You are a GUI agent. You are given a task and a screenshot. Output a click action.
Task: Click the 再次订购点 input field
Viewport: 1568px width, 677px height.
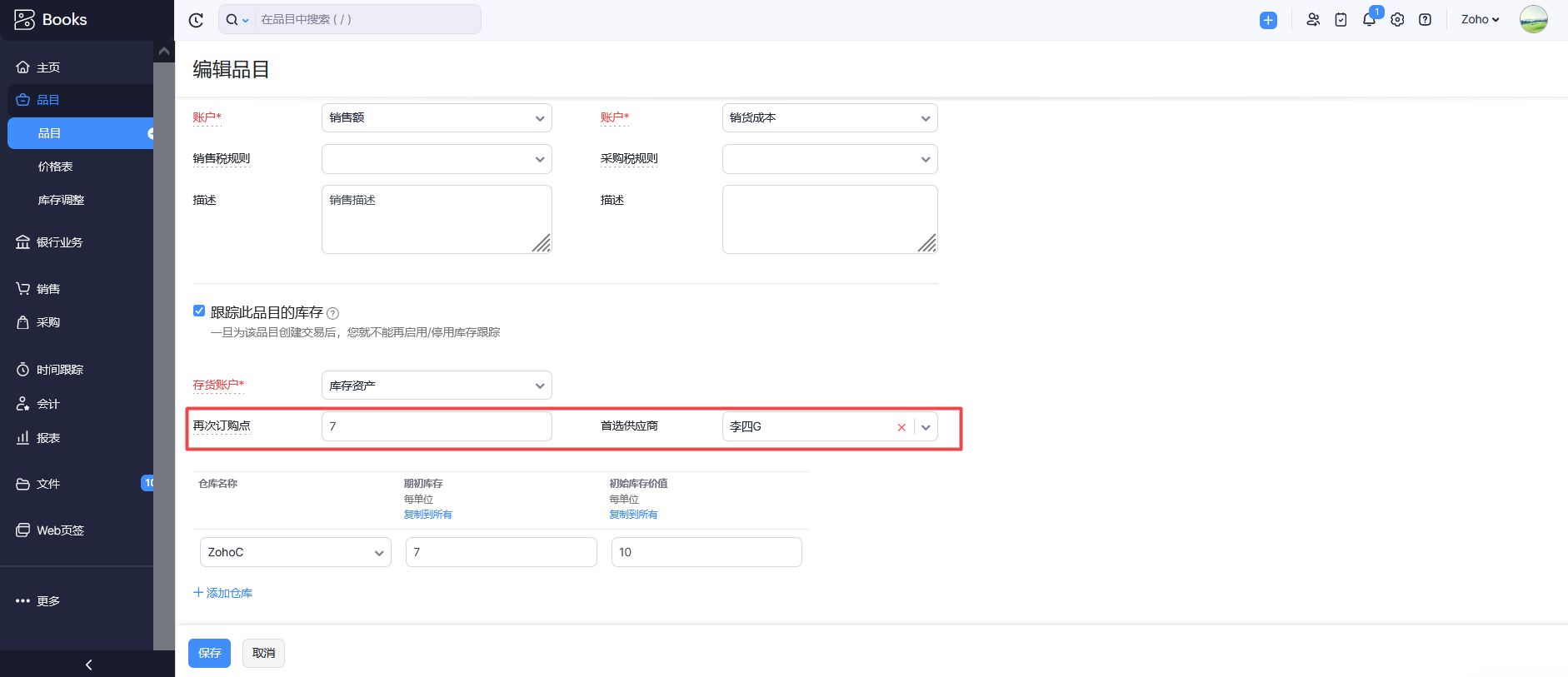437,426
